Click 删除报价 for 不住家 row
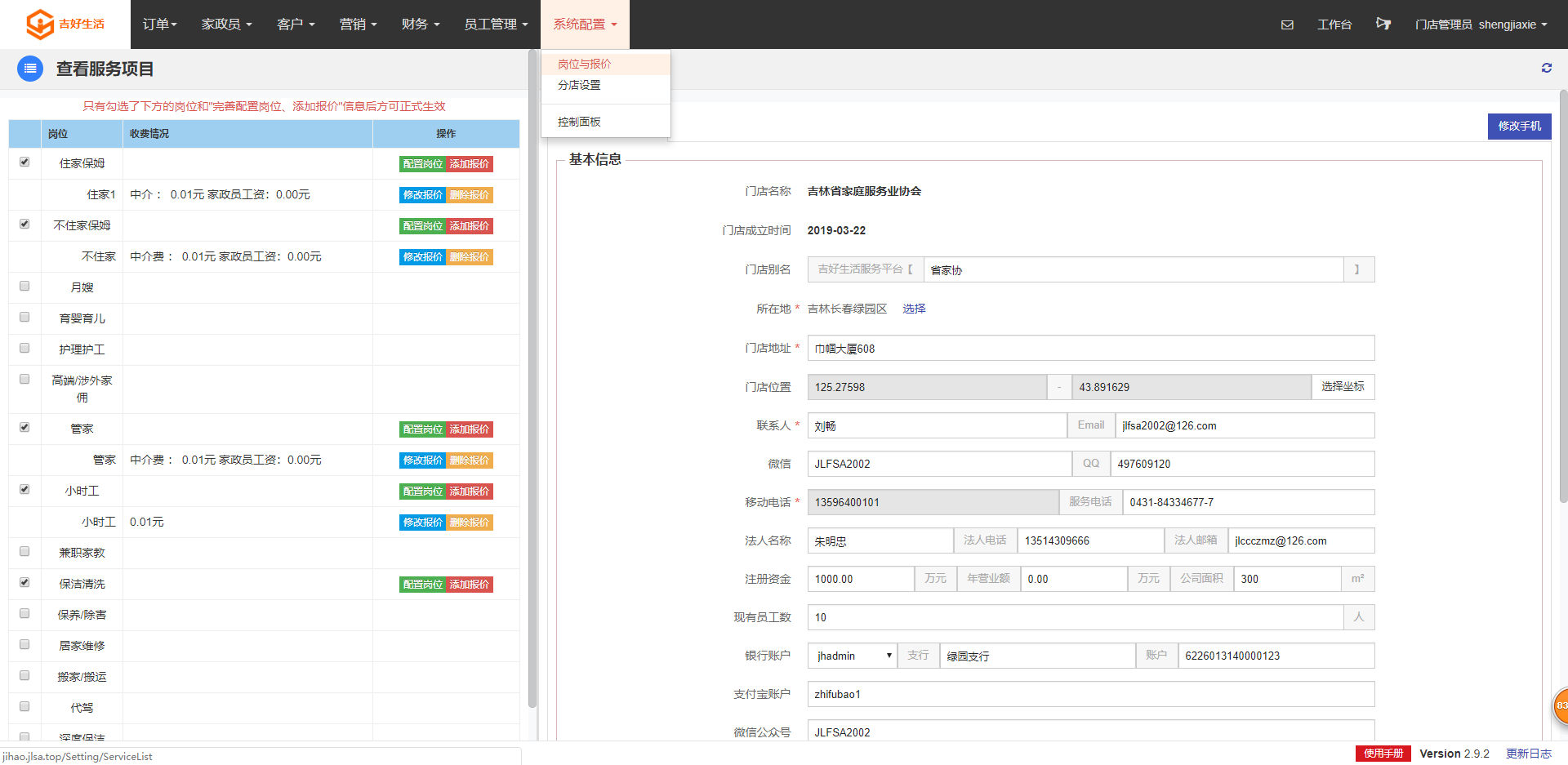Screen dimensions: 1568x765 [x=470, y=257]
